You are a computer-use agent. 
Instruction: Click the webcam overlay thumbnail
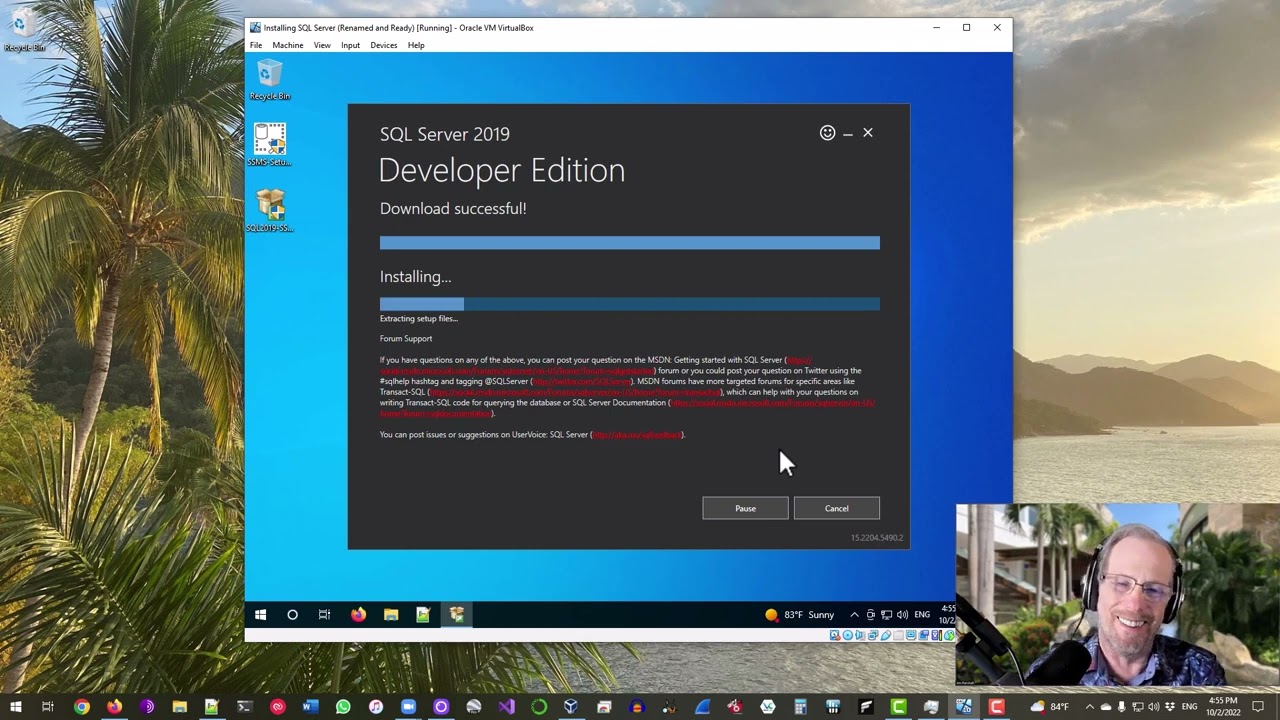click(1118, 596)
